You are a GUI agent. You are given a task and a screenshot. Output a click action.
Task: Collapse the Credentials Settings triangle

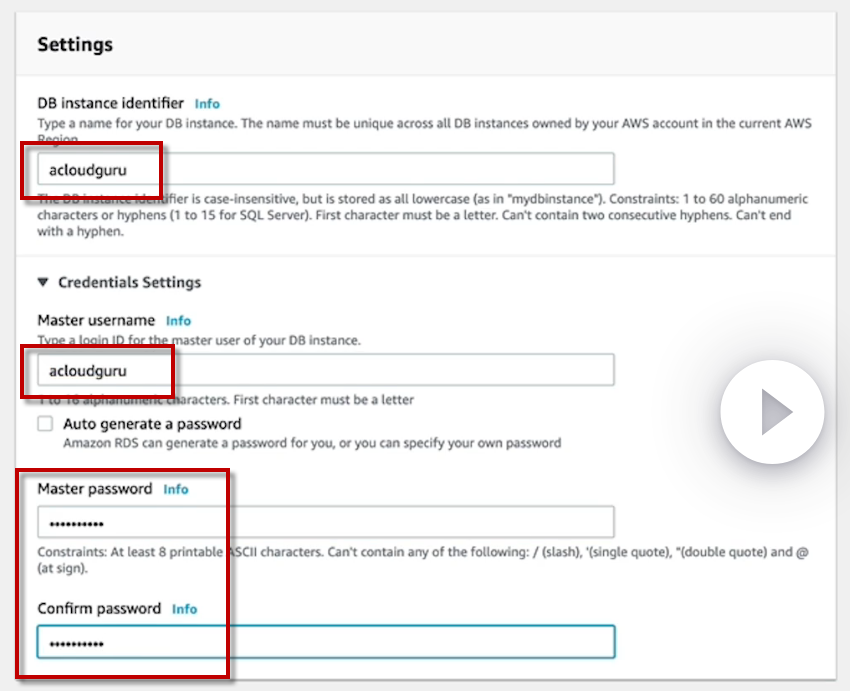[x=43, y=282]
